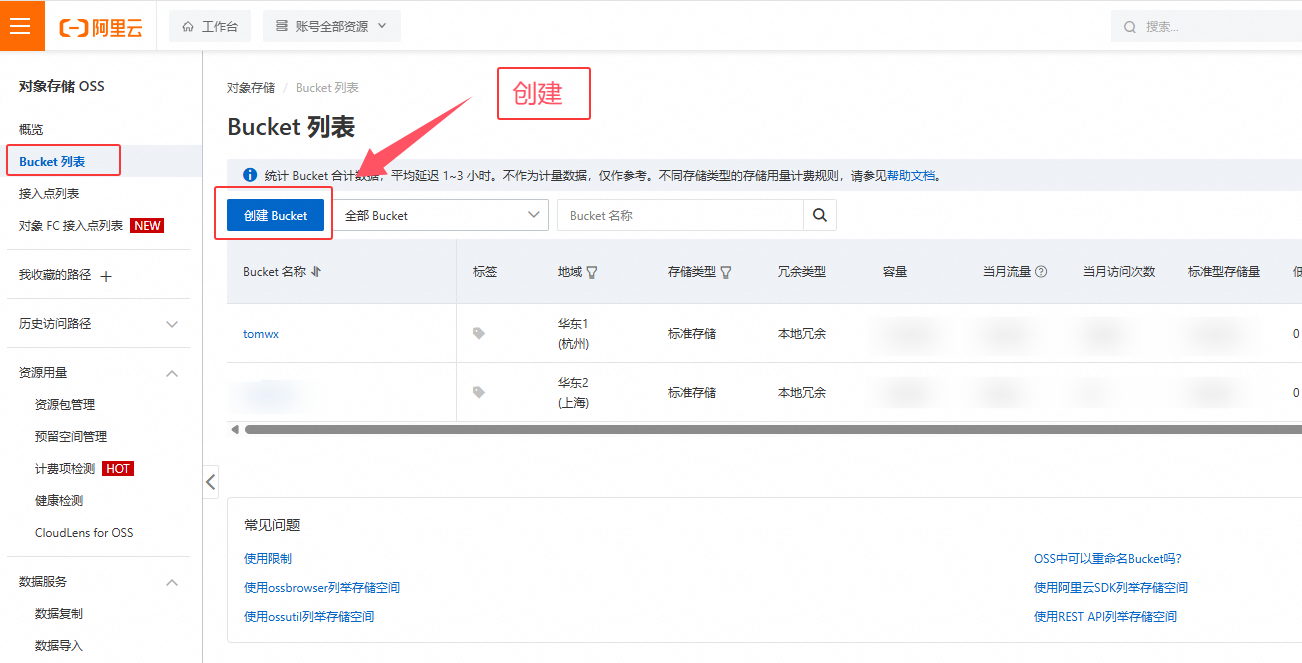Viewport: 1302px width, 663px height.
Task: Open the 存储类型 filter funnel icon
Action: point(726,272)
